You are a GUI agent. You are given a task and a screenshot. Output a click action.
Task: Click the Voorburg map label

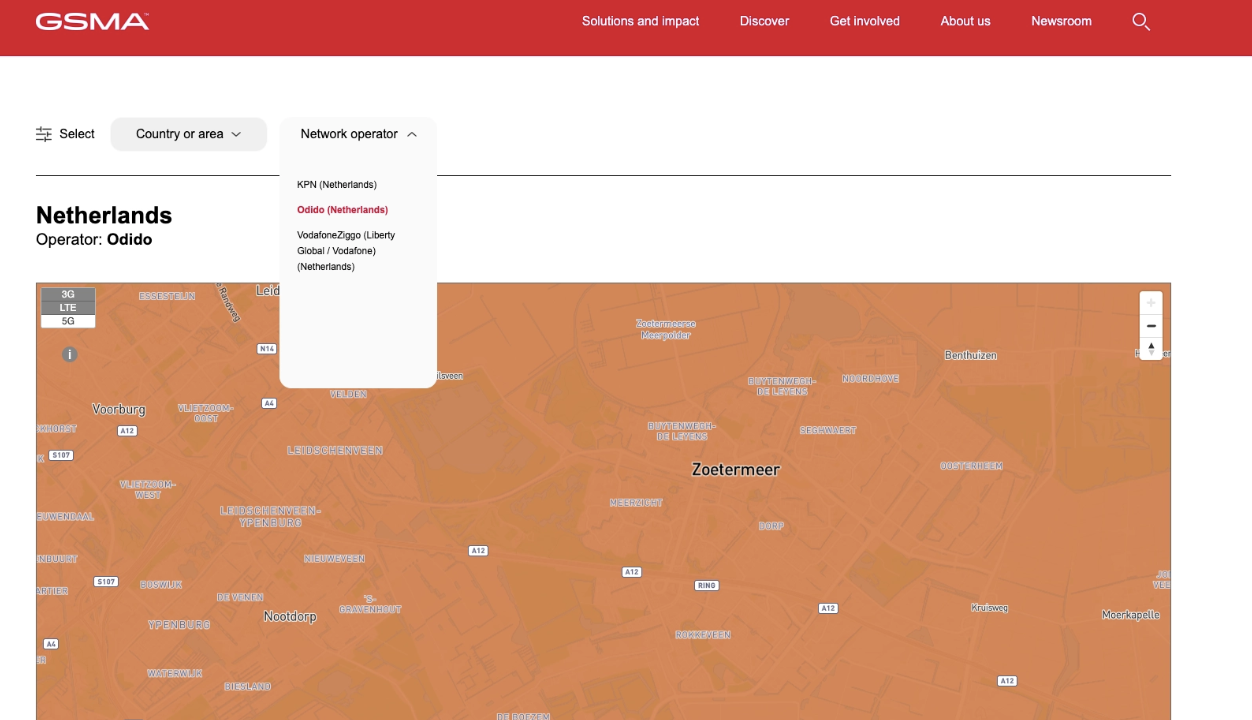pos(119,409)
